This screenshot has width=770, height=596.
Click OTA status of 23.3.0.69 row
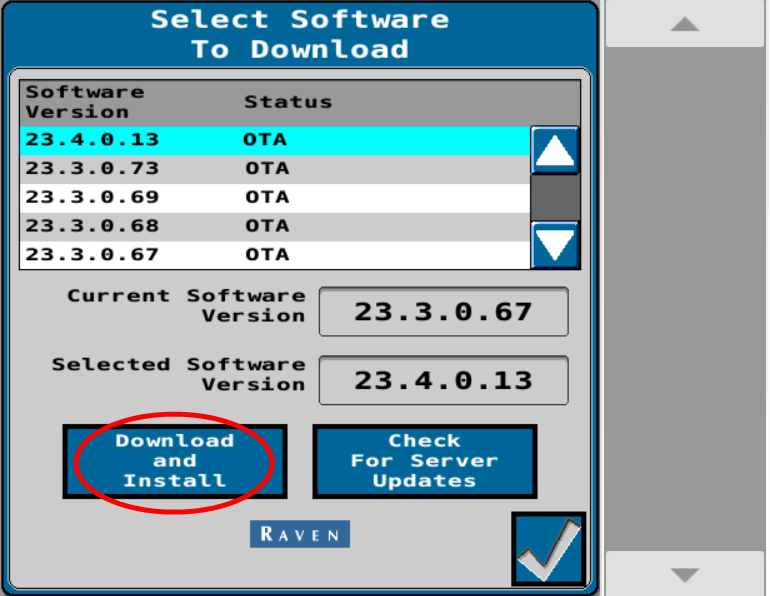pos(267,197)
